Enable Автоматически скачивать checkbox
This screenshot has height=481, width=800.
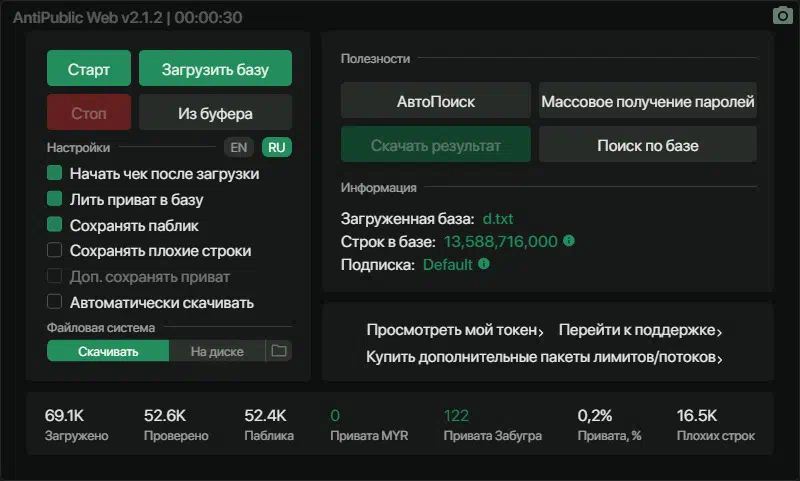(55, 301)
